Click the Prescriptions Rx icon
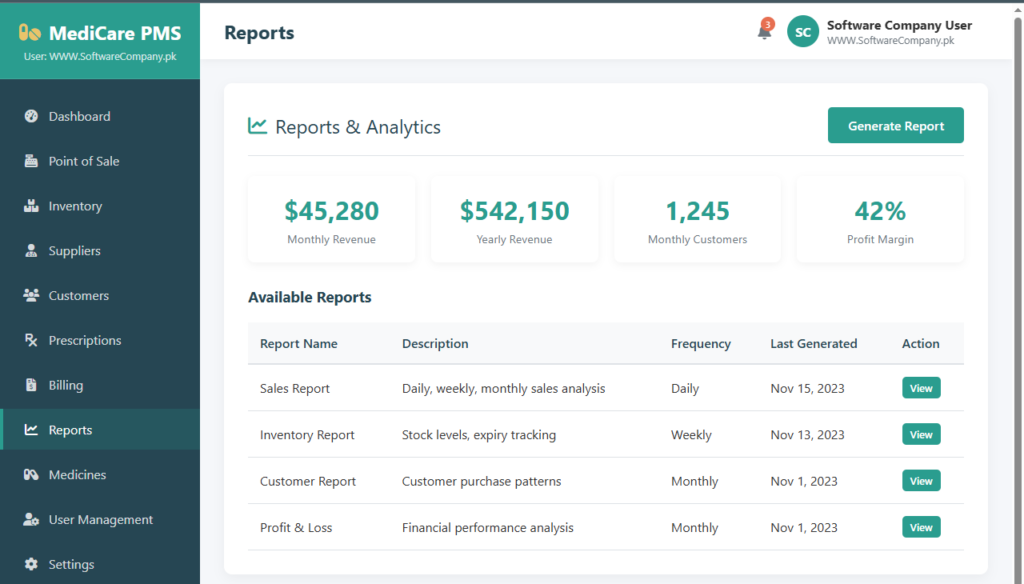The image size is (1024, 584). [x=31, y=340]
